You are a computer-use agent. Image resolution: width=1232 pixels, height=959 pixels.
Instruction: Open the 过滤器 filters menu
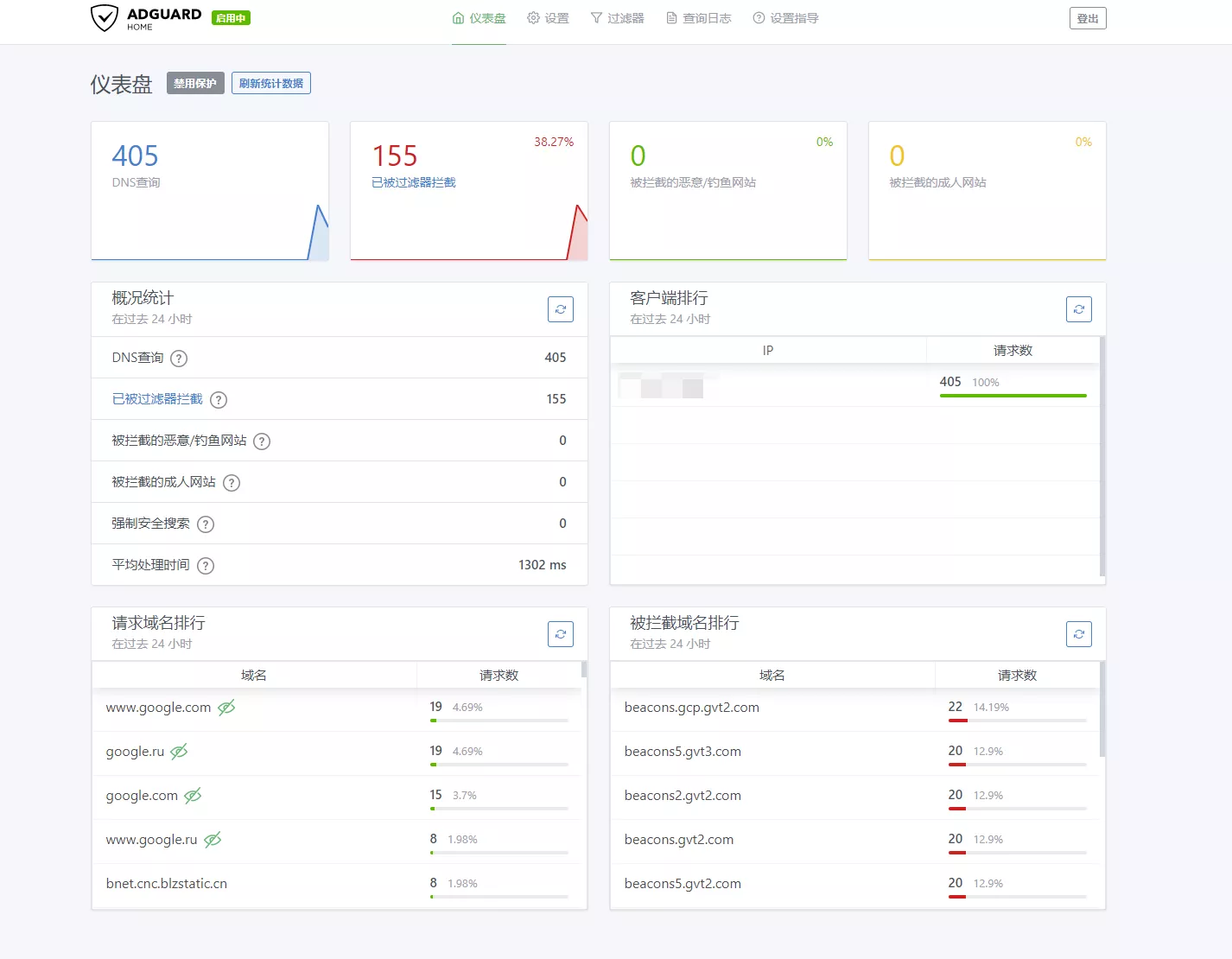(618, 18)
